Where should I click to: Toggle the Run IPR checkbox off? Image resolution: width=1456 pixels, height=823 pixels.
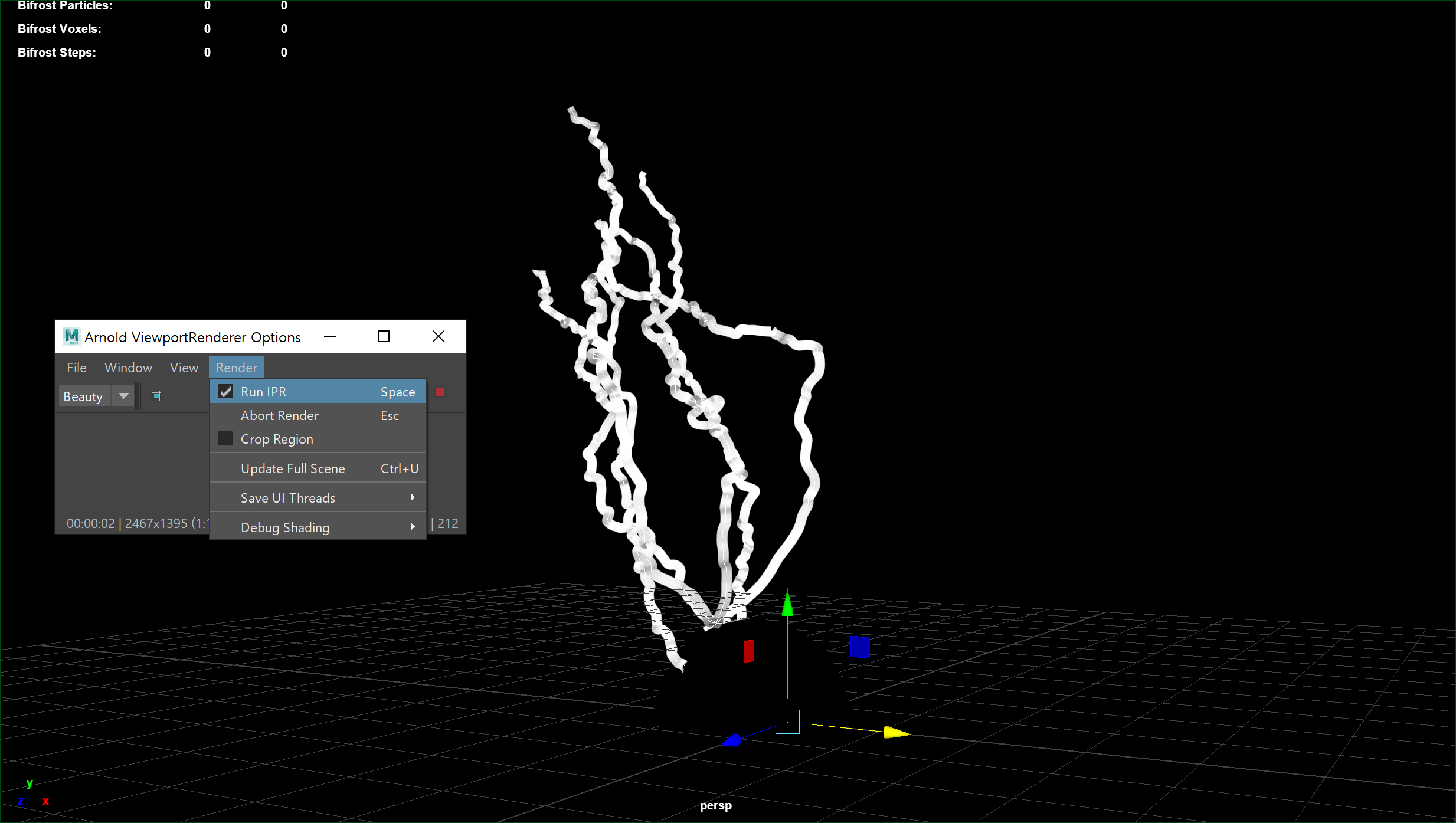point(226,391)
